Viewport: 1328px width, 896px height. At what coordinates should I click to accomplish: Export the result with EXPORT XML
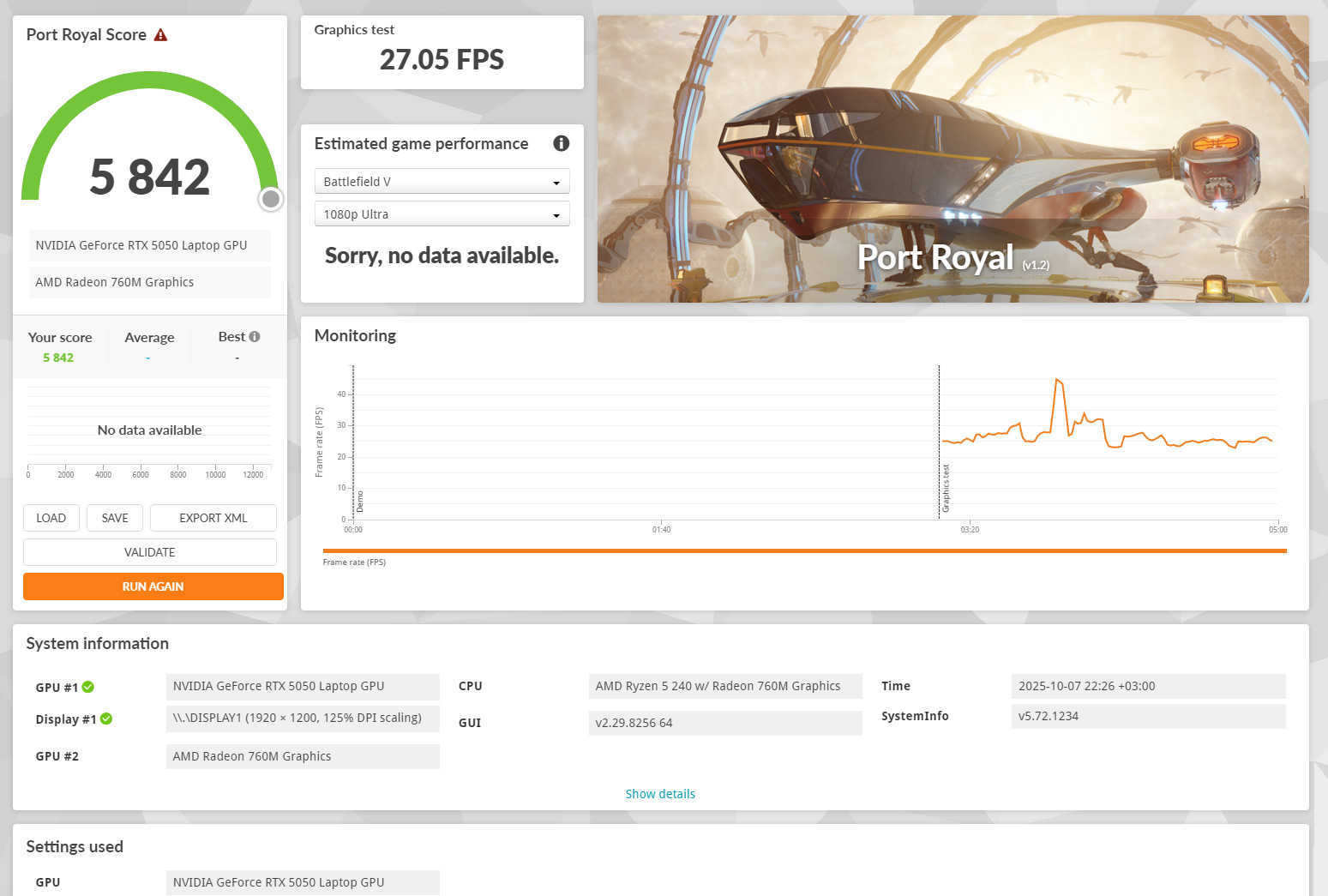pyautogui.click(x=213, y=518)
